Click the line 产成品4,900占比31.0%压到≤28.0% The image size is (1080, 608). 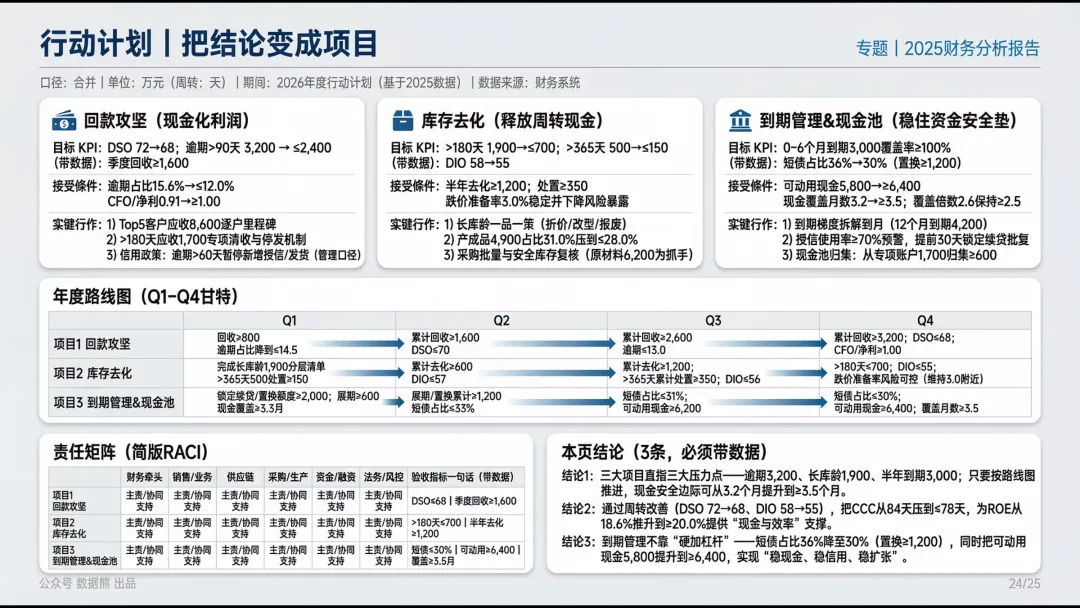(x=541, y=240)
